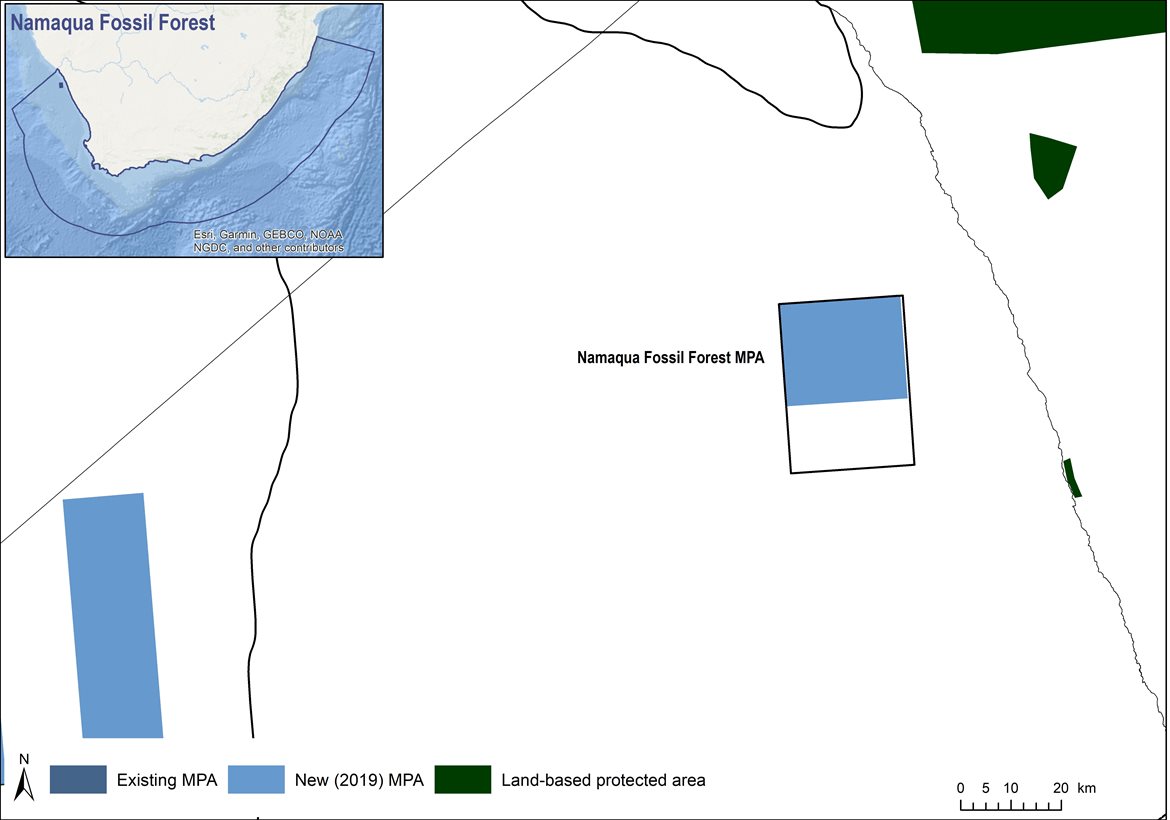Viewport: 1170px width, 820px height.
Task: Click the inset overview map of South Africa
Action: point(194,131)
